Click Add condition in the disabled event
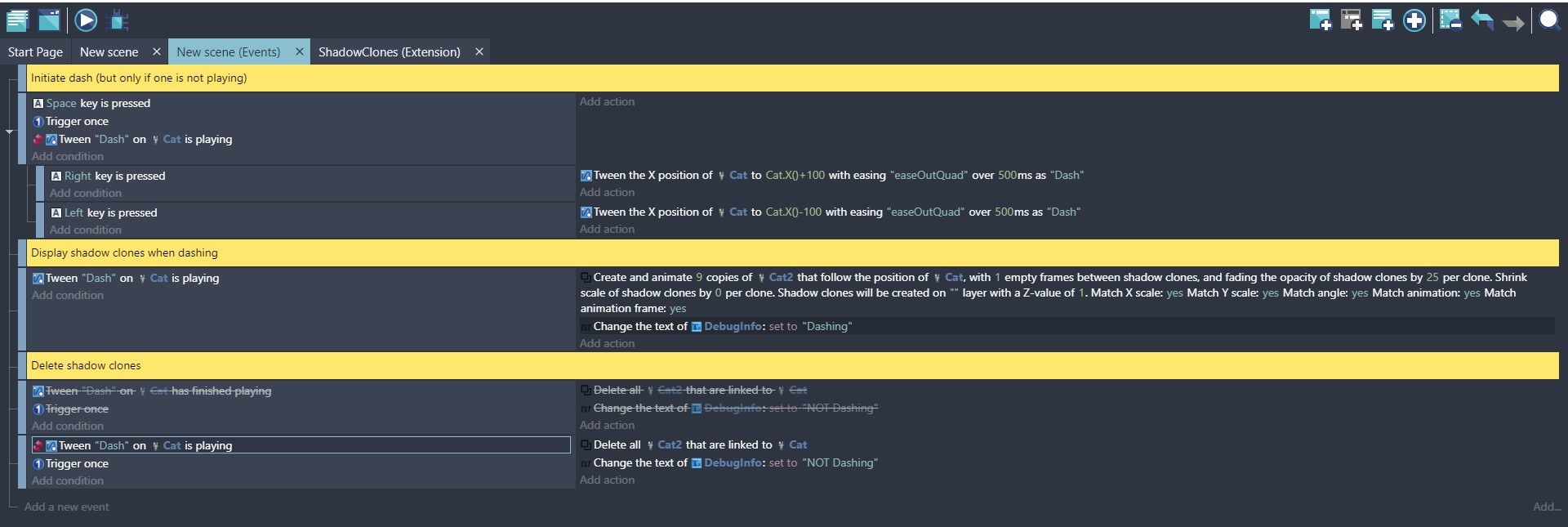 (68, 426)
